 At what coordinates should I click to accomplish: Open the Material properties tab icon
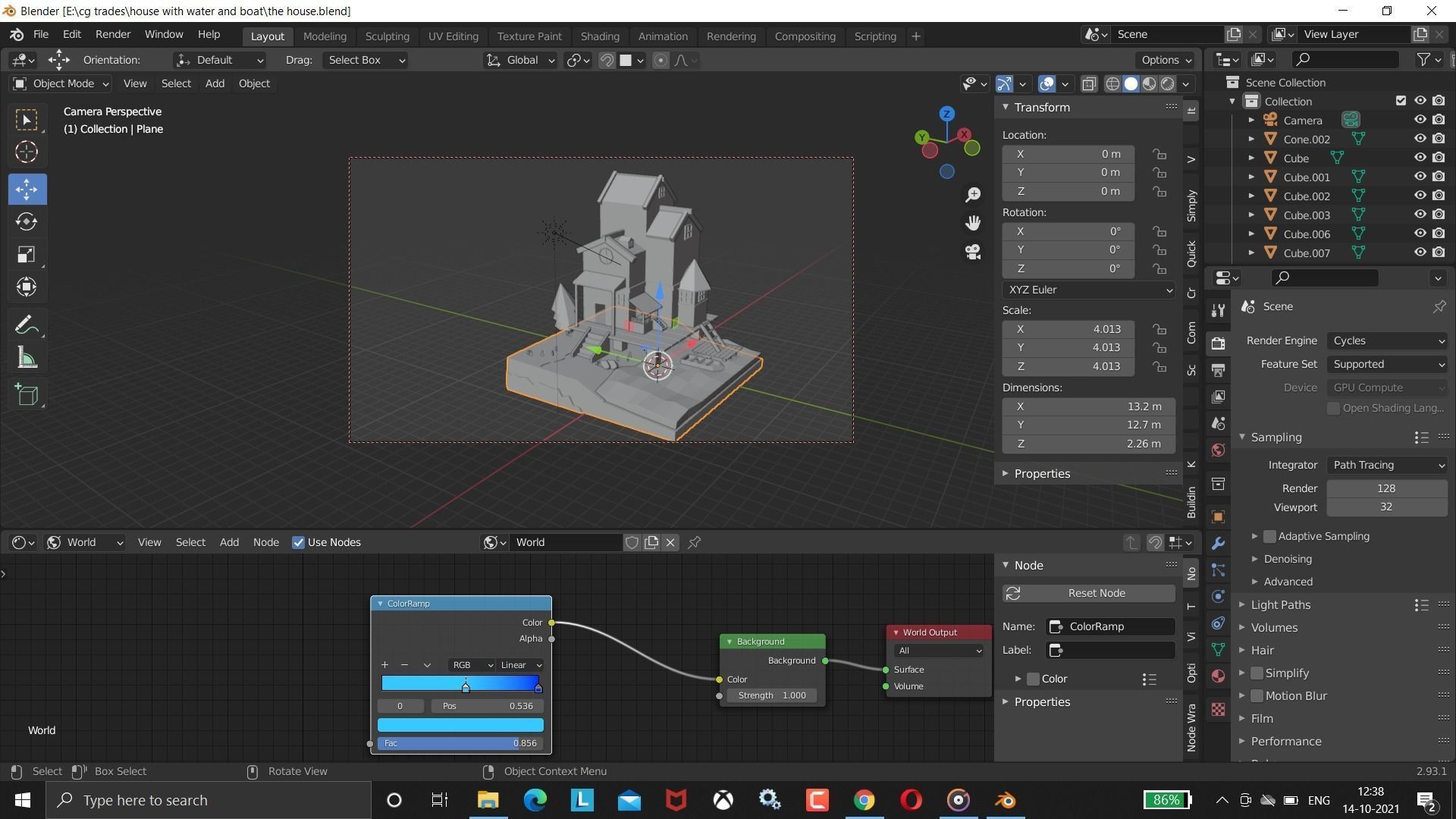pos(1218,676)
